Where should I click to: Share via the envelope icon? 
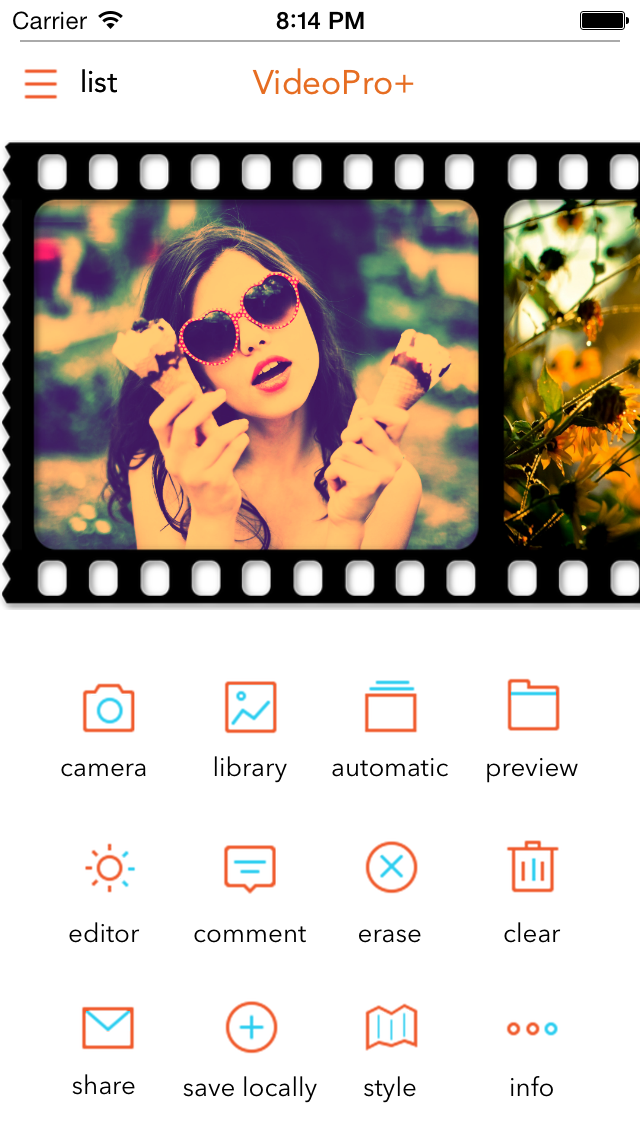click(108, 1027)
